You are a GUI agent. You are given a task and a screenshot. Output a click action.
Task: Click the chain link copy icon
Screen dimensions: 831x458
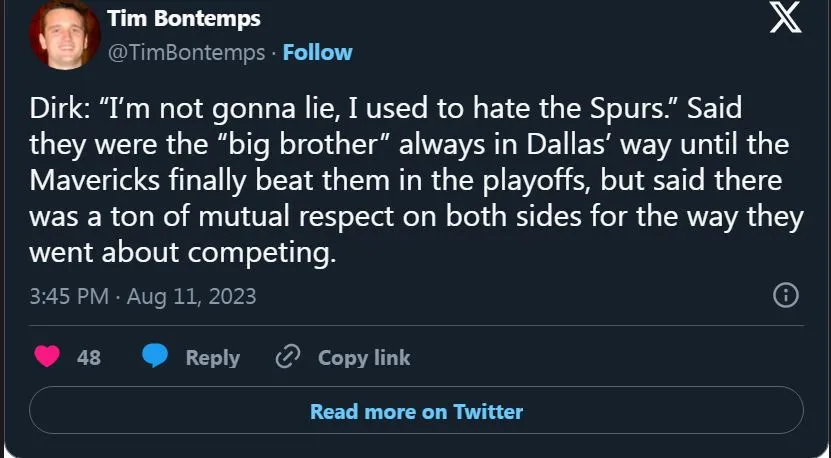coord(288,357)
